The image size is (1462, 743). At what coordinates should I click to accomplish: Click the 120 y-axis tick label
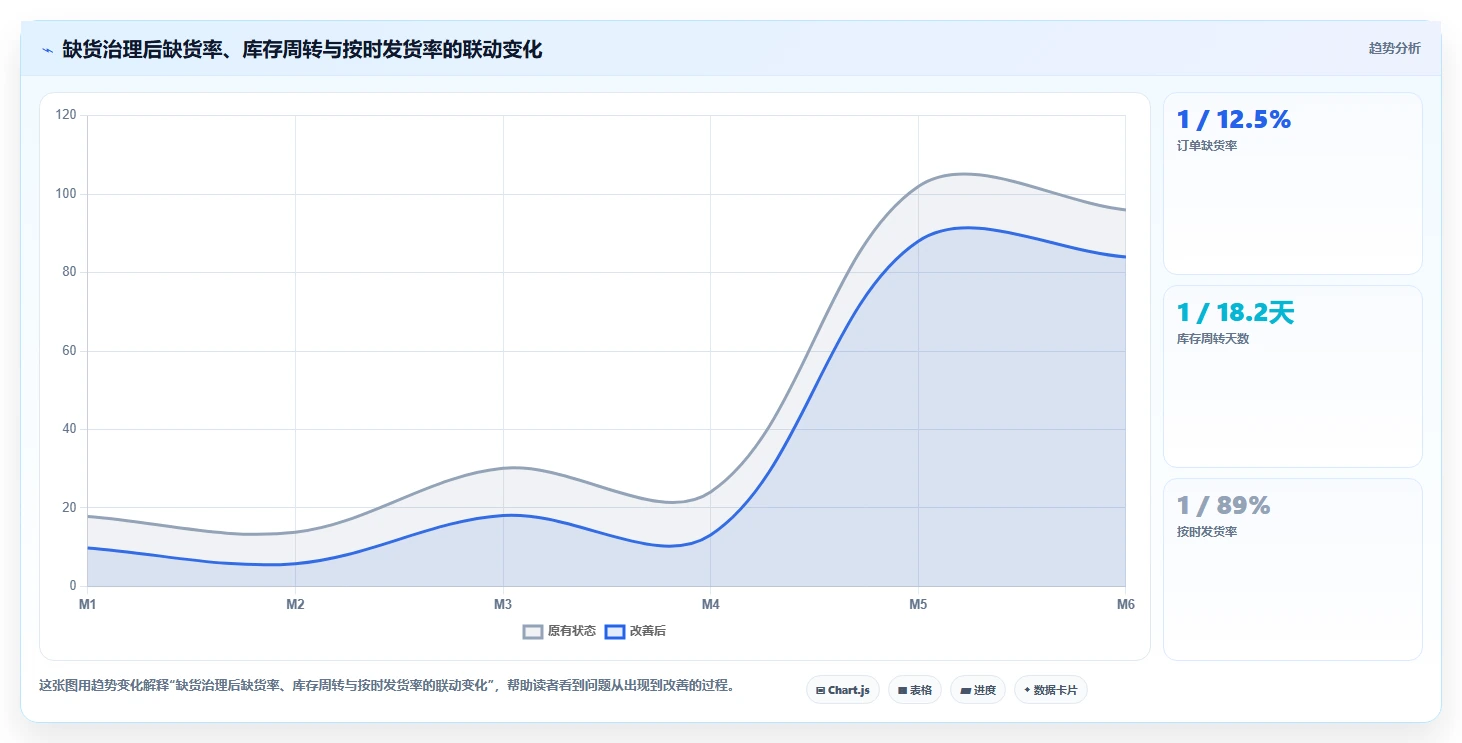point(66,115)
